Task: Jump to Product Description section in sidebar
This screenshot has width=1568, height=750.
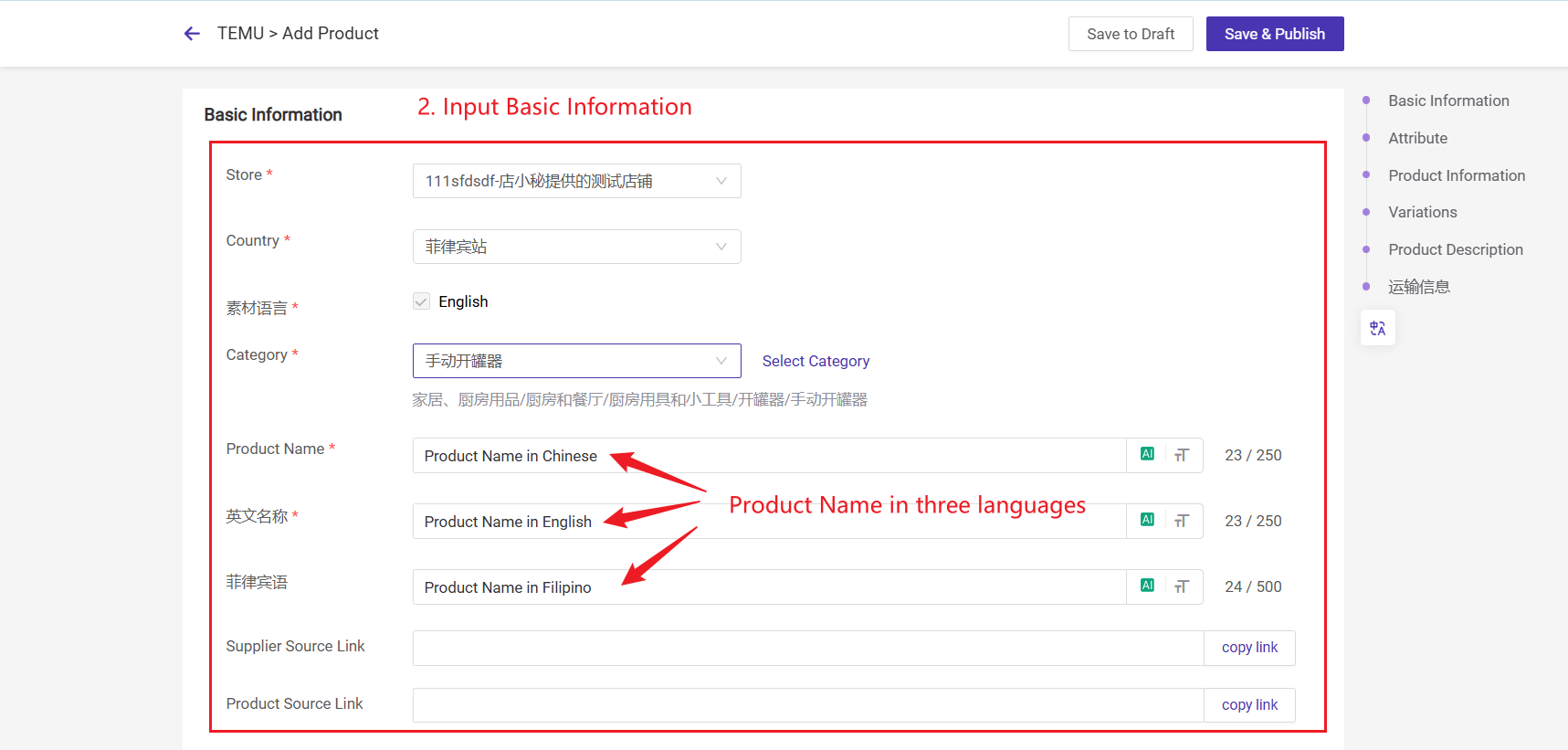Action: pyautogui.click(x=1455, y=249)
